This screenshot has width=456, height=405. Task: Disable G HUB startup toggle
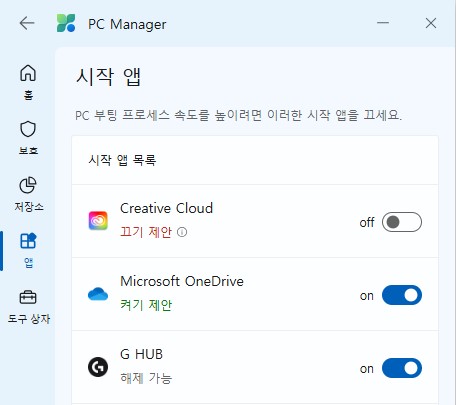tap(402, 368)
